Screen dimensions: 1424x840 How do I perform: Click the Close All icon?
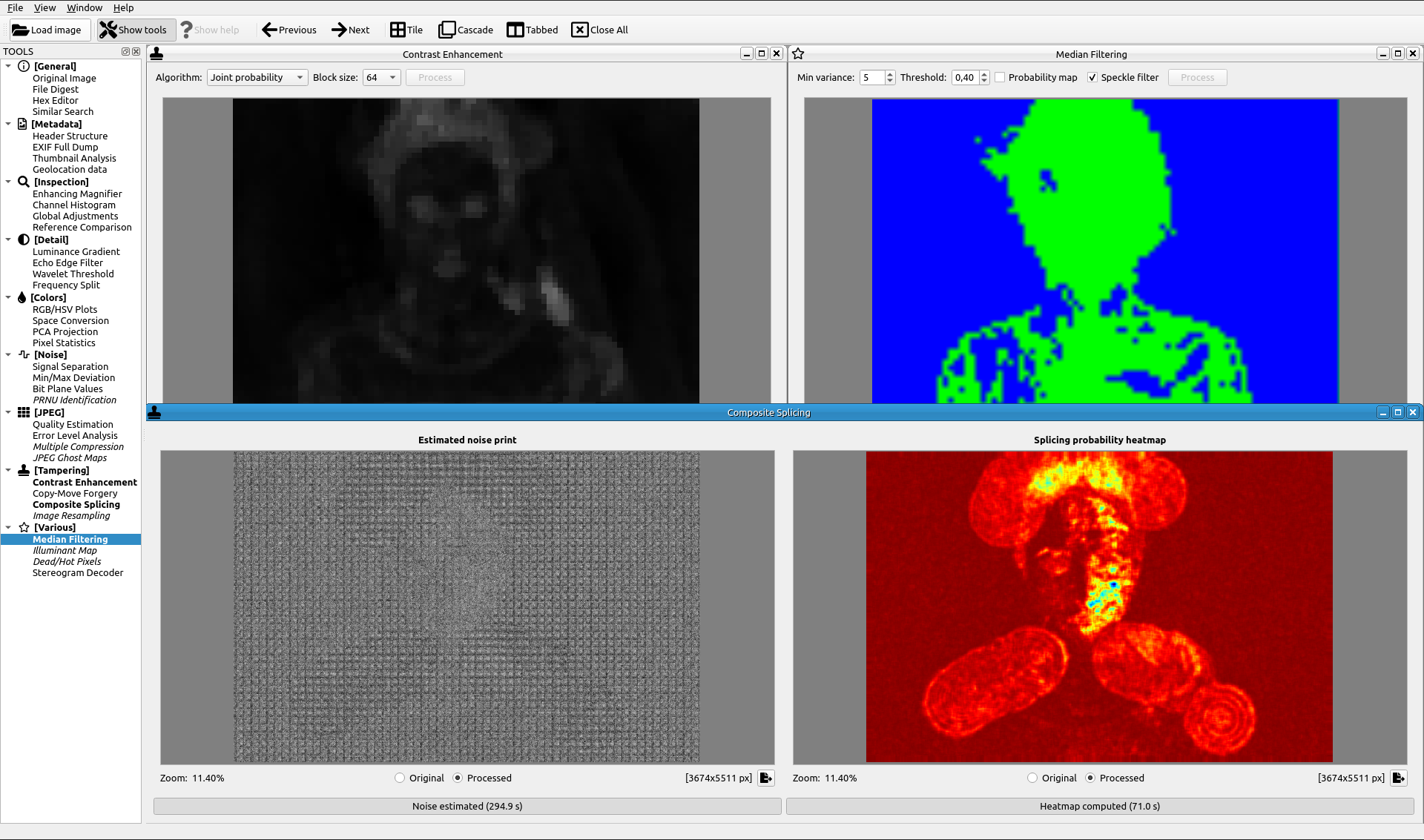(x=579, y=30)
